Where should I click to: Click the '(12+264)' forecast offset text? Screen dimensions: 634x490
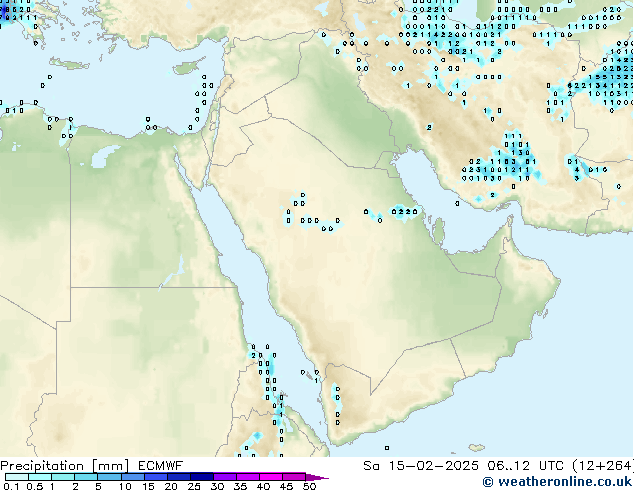[x=602, y=466]
